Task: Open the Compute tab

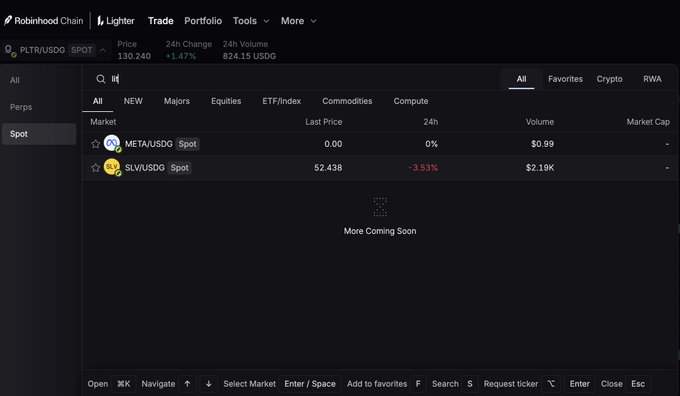Action: coord(411,101)
